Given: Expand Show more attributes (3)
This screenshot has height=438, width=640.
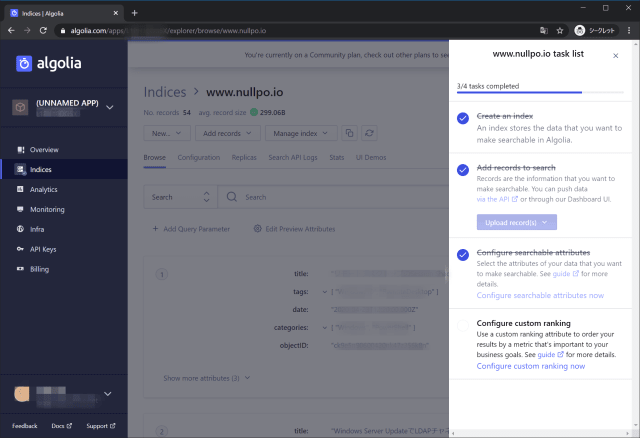Looking at the screenshot, I should (x=207, y=378).
